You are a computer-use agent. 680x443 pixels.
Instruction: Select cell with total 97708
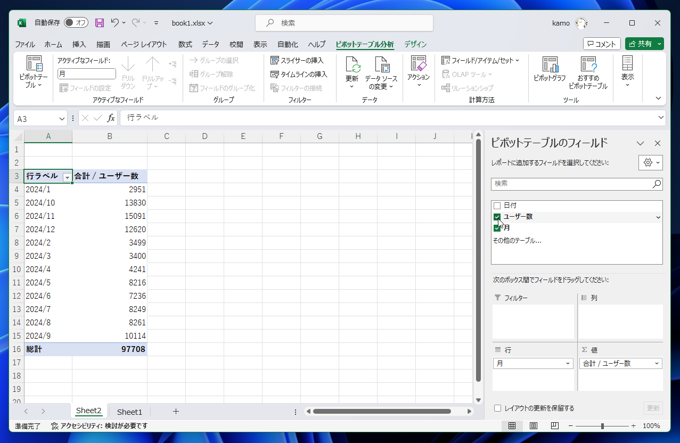click(x=110, y=349)
